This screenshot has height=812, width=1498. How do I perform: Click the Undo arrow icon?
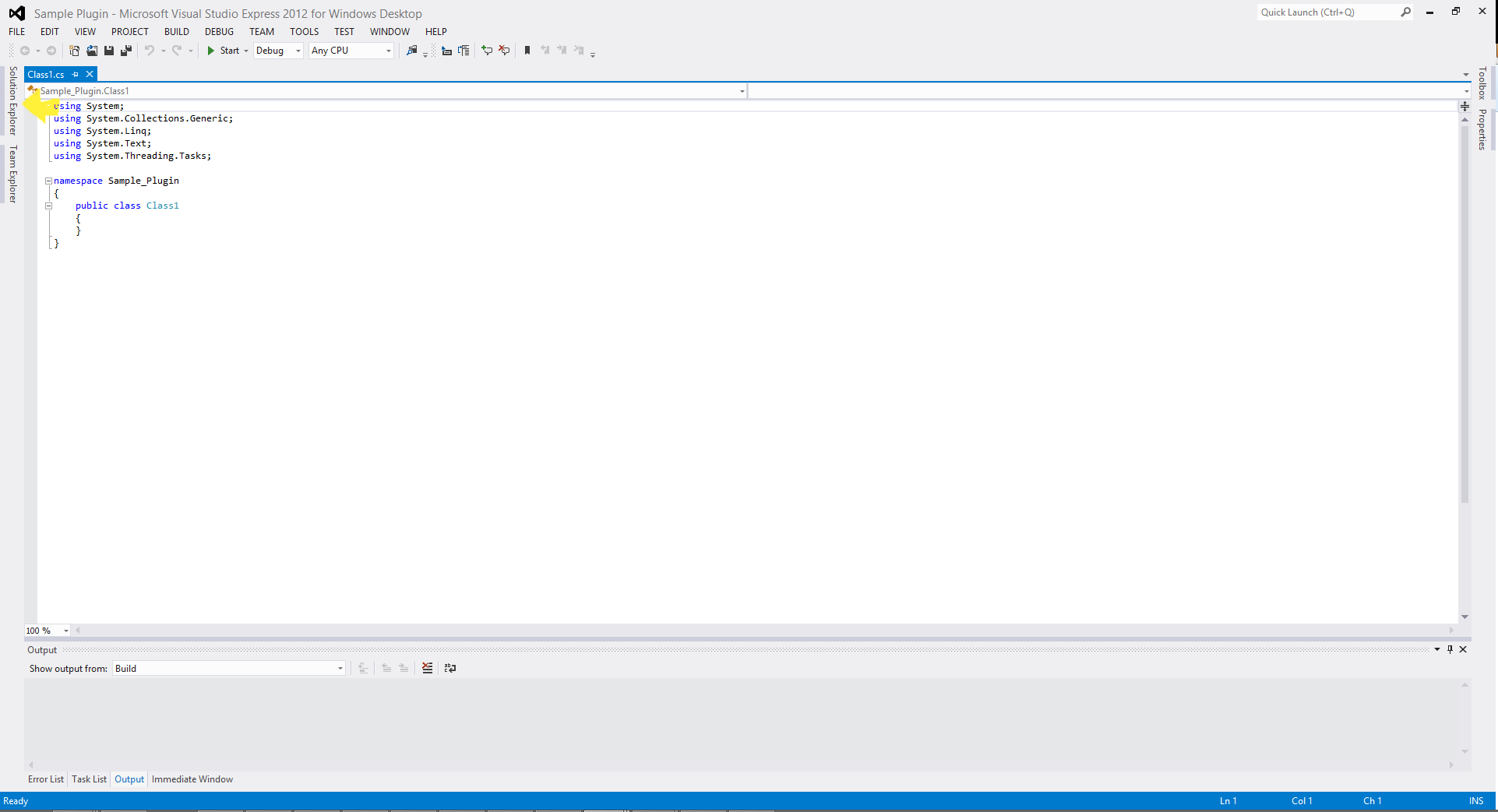(149, 51)
